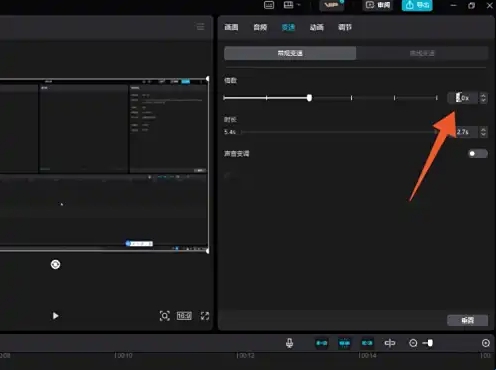Toggle the 声音变调 pitch switch
The width and height of the screenshot is (496, 370).
click(478, 154)
